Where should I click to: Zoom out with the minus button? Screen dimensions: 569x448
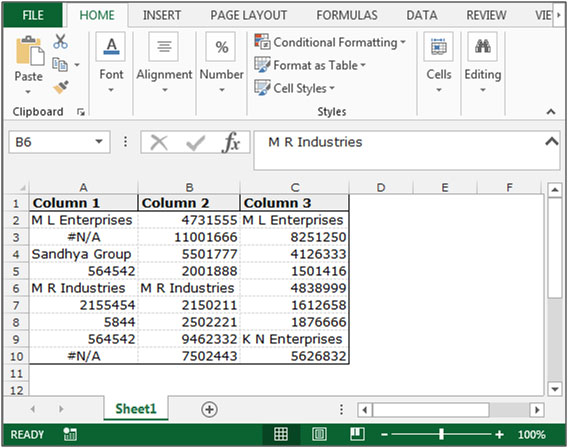[x=385, y=435]
